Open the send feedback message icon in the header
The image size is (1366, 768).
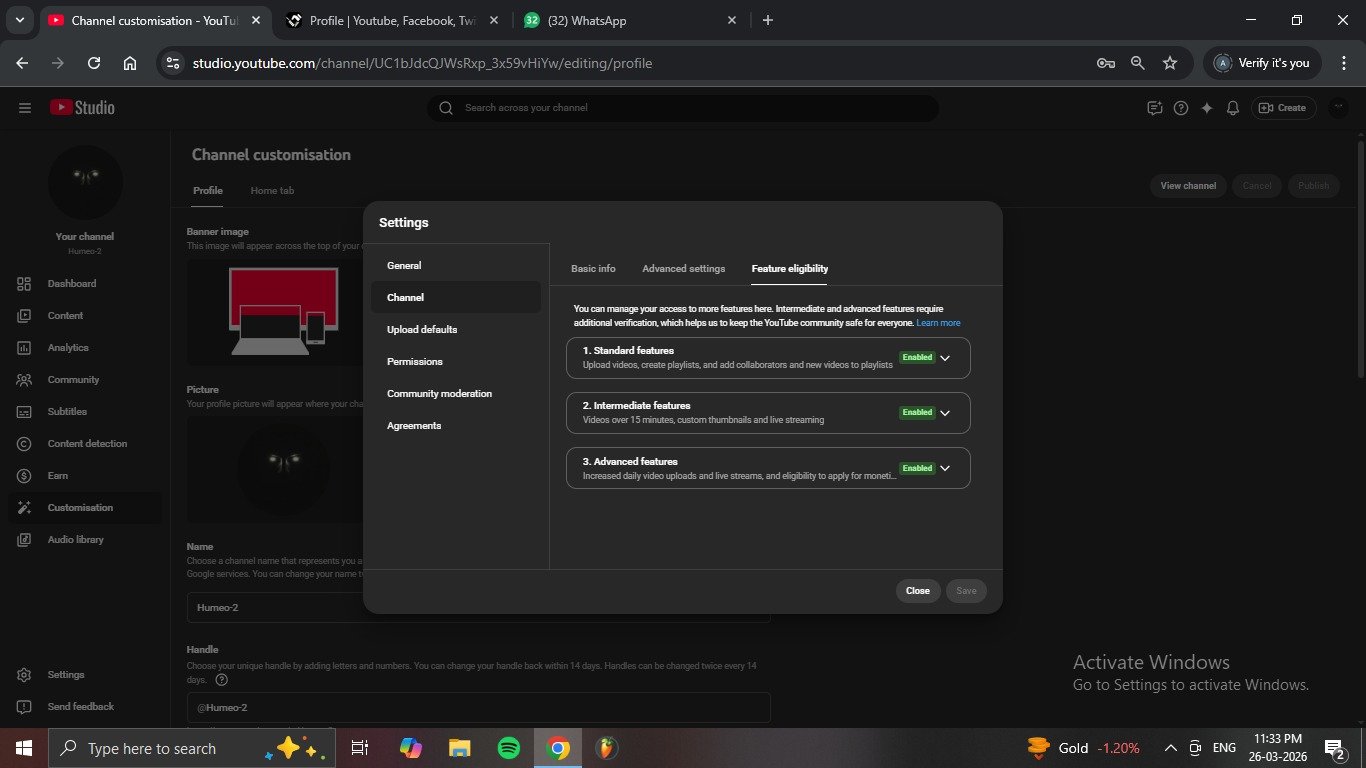[1155, 108]
